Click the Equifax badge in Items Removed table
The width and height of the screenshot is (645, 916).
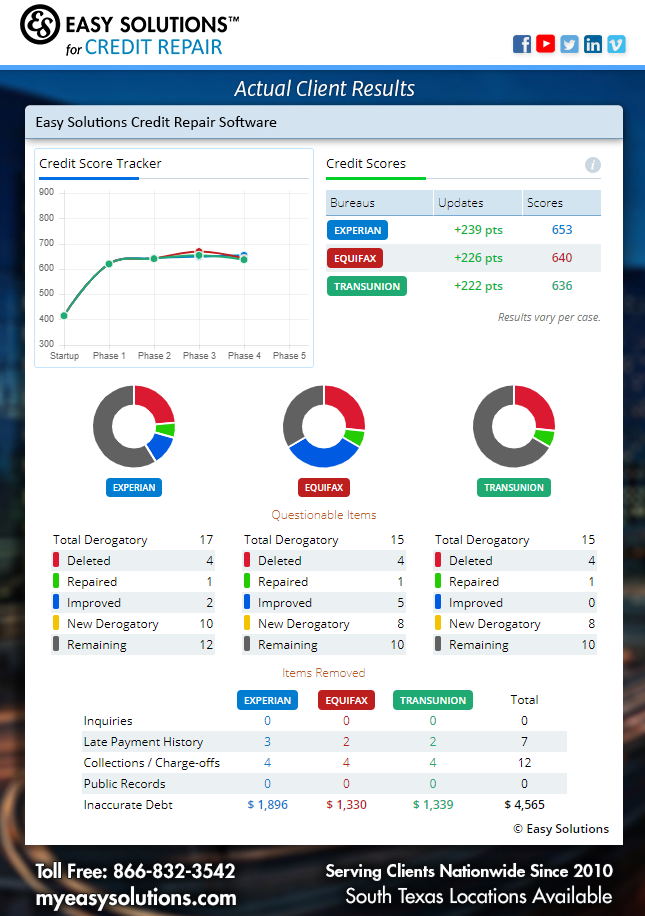point(346,700)
